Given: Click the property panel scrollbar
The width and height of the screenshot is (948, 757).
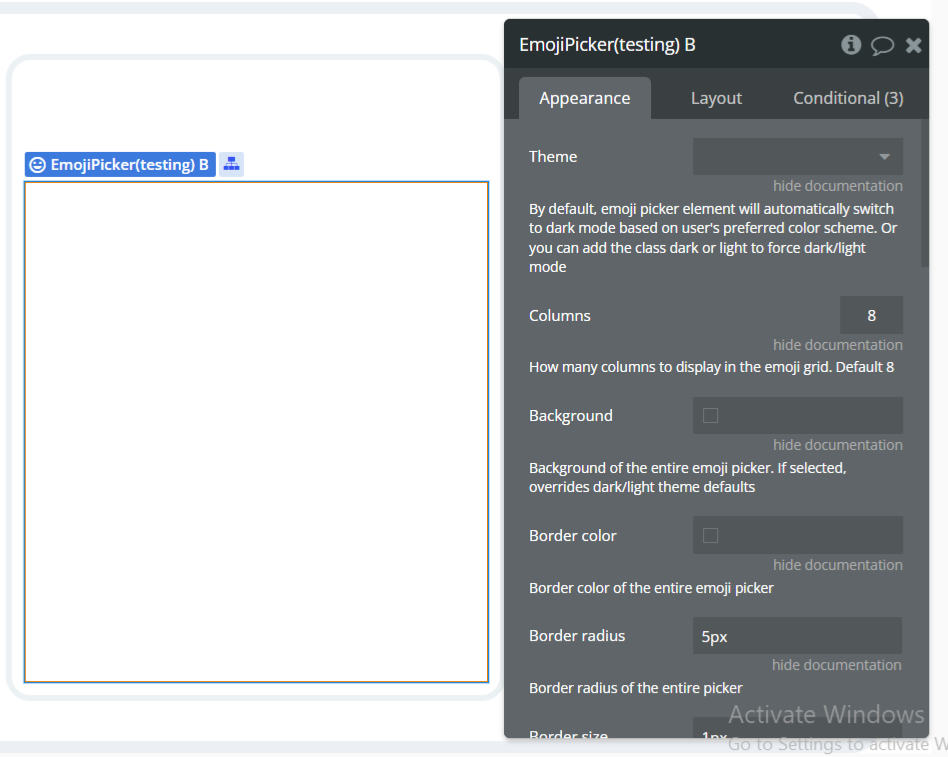Looking at the screenshot, I should pos(924,193).
